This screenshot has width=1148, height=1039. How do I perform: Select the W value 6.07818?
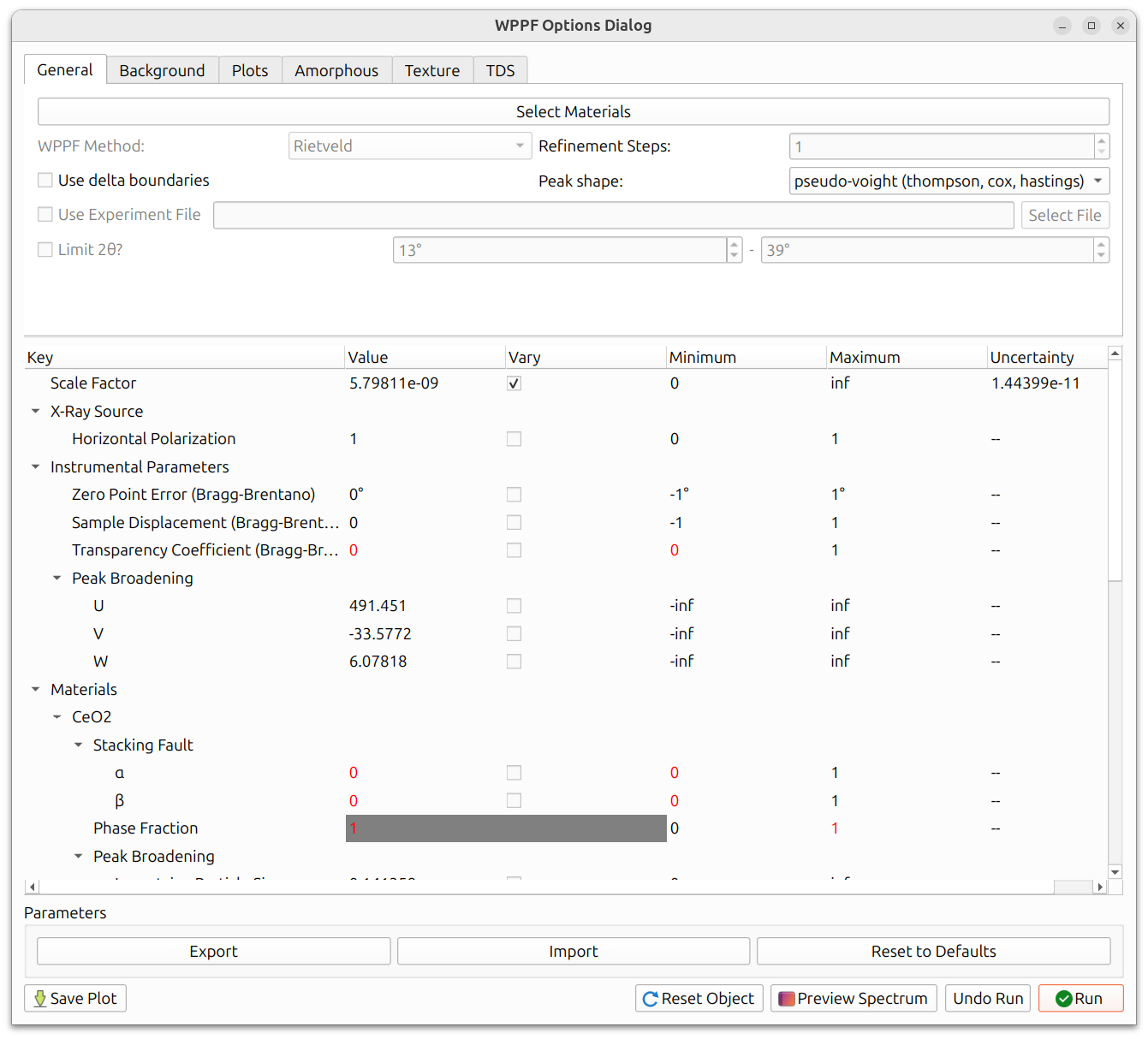point(378,662)
